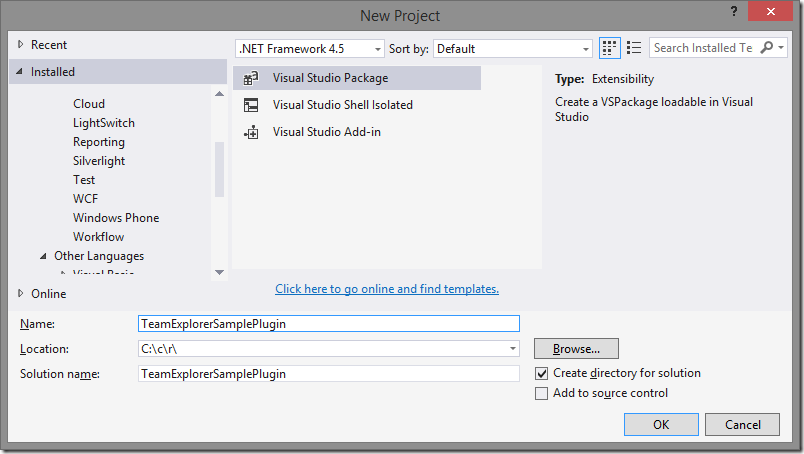
Task: Collapse the Other Languages tree node
Action: point(44,256)
